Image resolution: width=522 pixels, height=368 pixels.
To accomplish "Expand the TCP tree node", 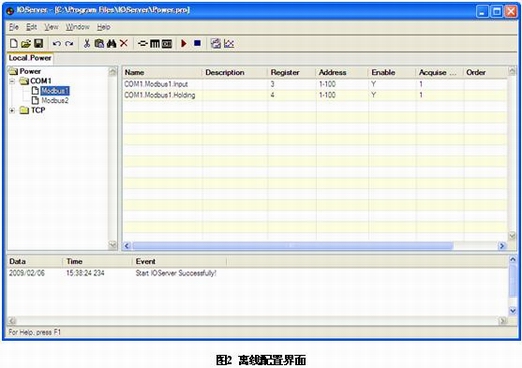I will pyautogui.click(x=12, y=110).
